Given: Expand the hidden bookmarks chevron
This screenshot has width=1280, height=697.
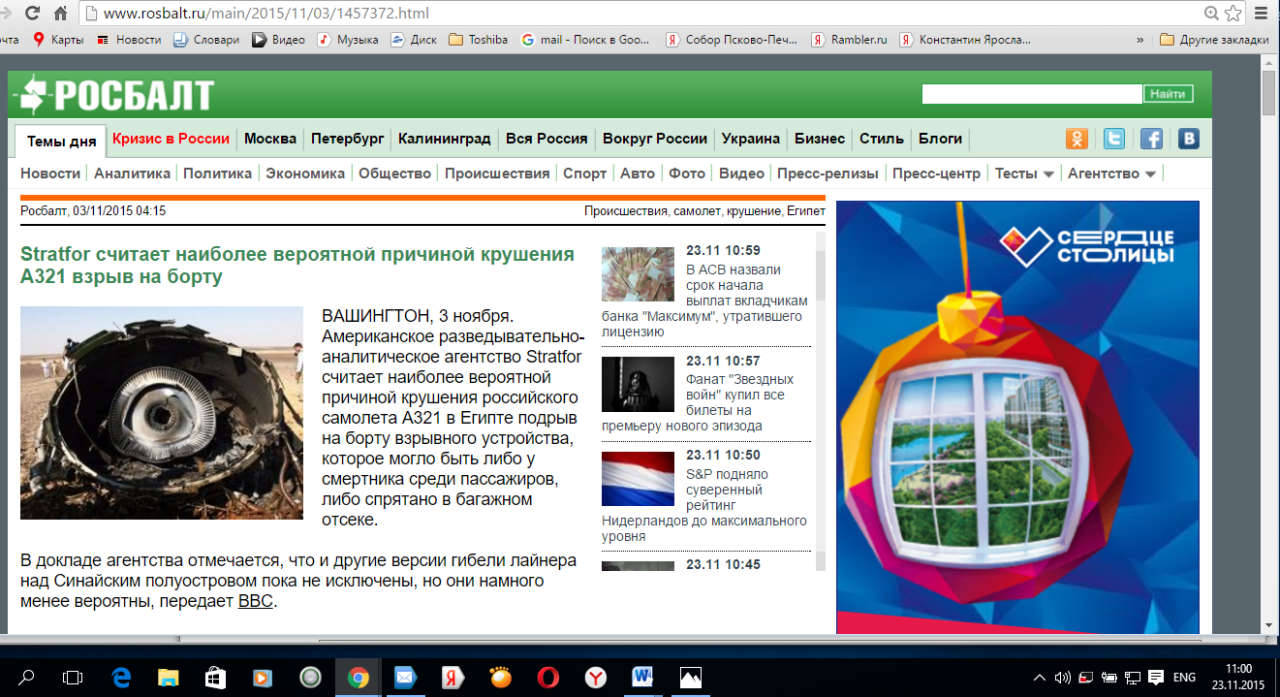Looking at the screenshot, I should pyautogui.click(x=1140, y=40).
